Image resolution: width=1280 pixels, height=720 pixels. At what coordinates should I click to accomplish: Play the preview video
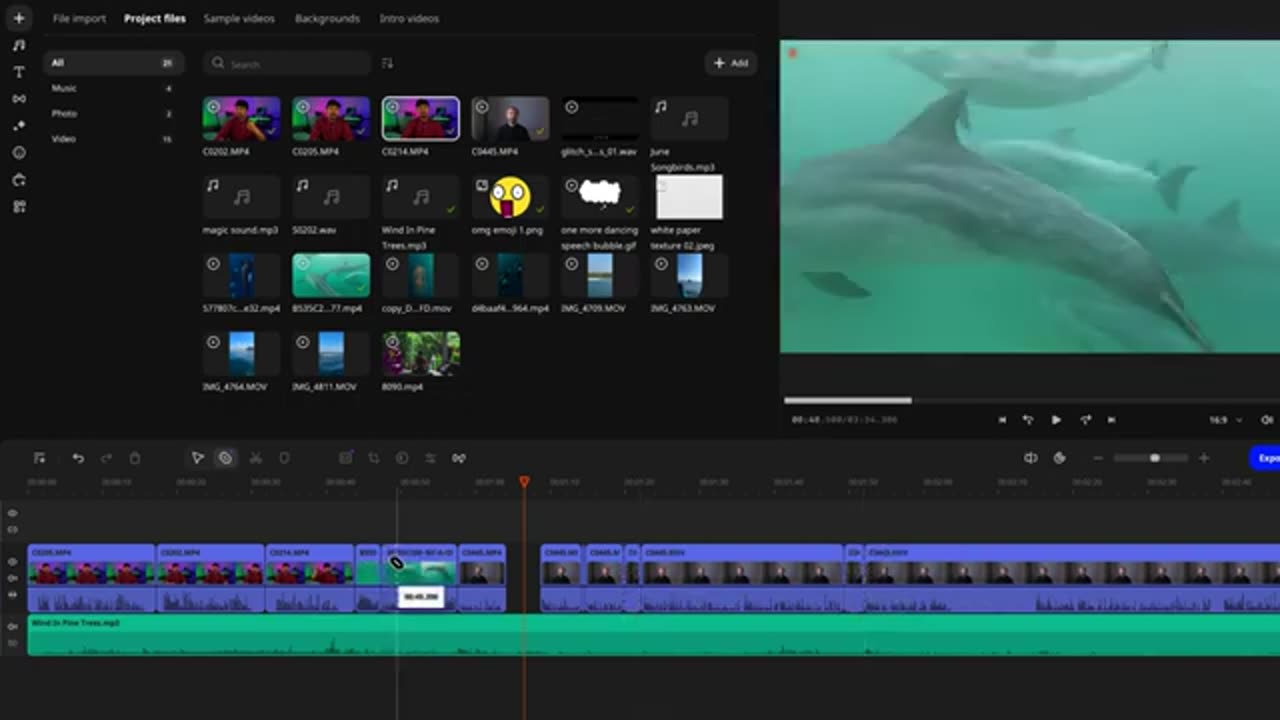1056,420
